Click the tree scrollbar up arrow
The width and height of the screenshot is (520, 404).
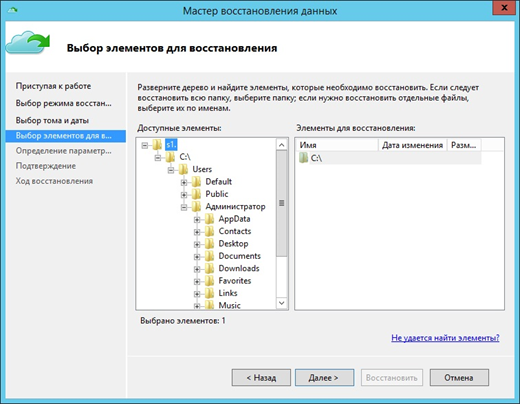click(x=282, y=145)
